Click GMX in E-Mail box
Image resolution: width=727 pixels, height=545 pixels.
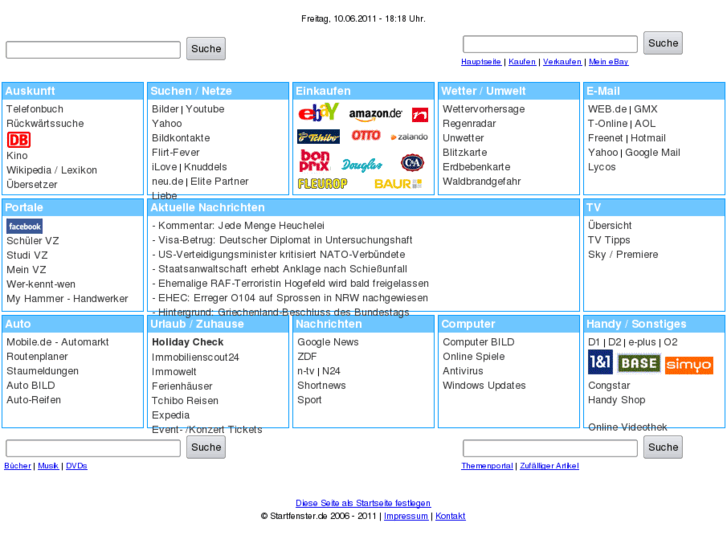(x=645, y=109)
